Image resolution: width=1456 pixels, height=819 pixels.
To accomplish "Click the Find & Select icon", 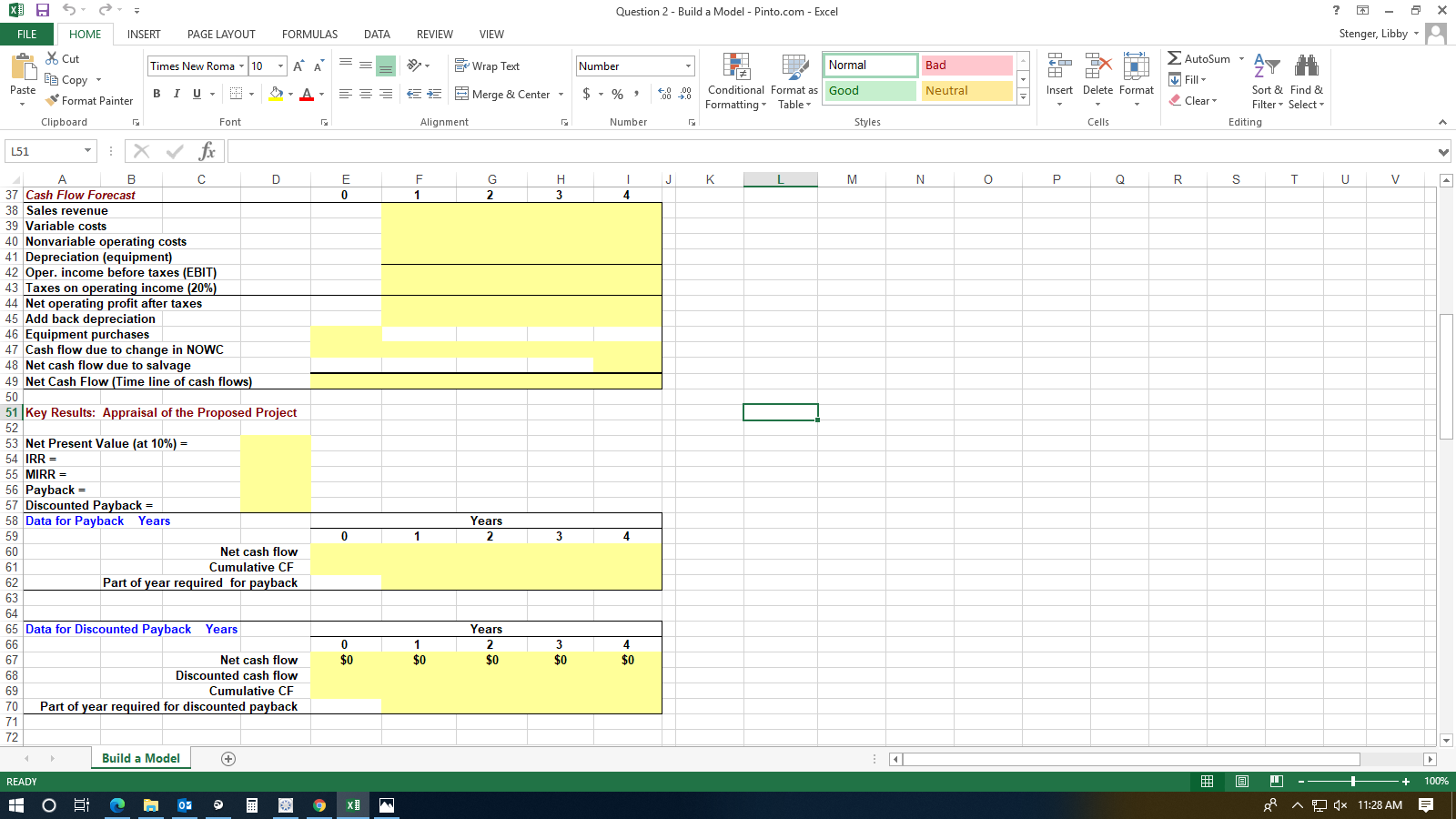I will [x=1306, y=80].
